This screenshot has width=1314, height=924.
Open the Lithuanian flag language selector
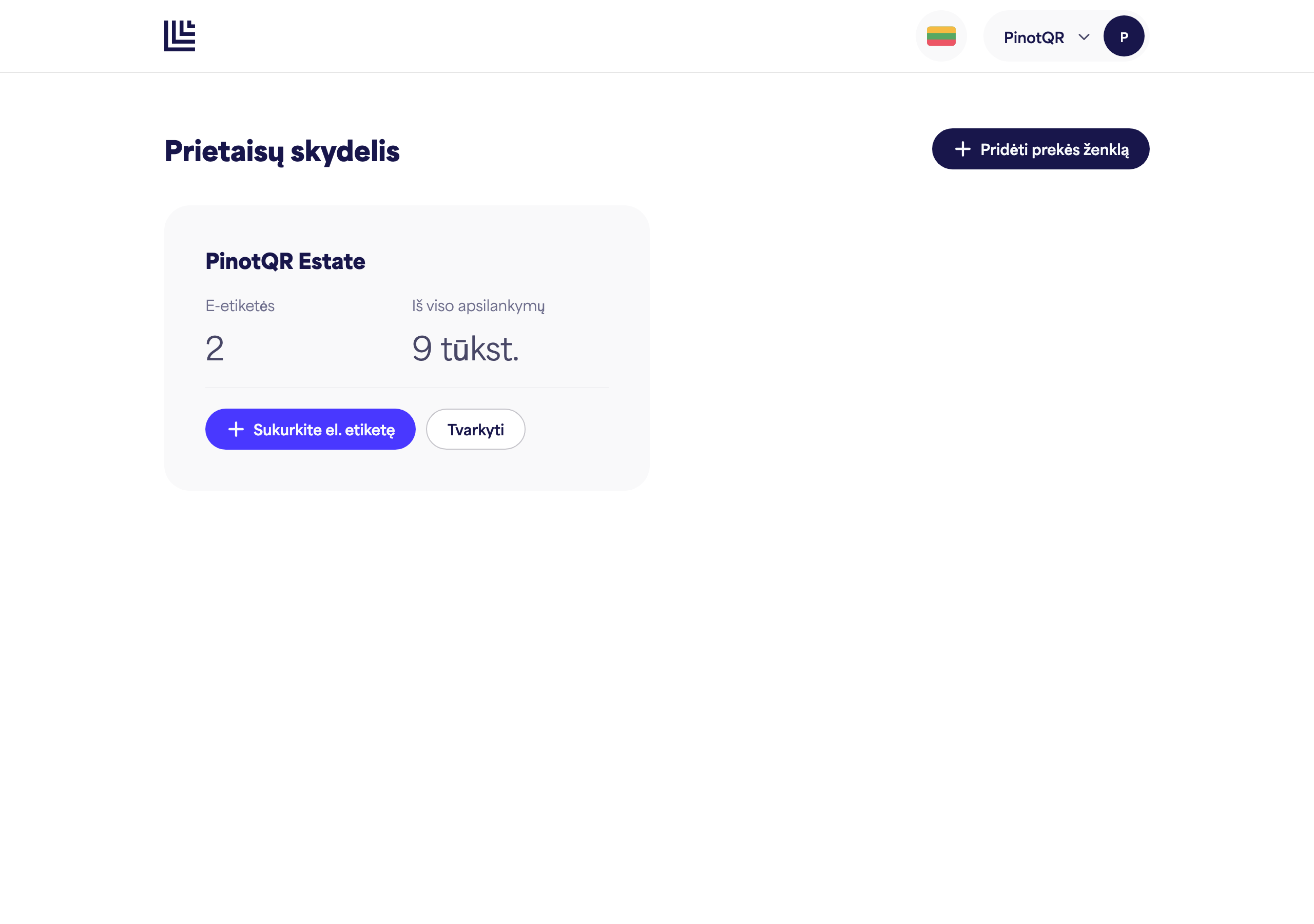(x=941, y=36)
